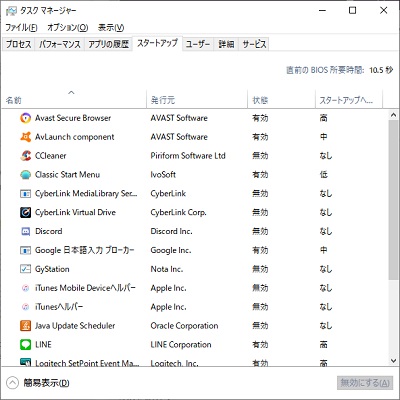Image resolution: width=400 pixels, height=400 pixels.
Task: Click the CyberLink Virtual Drive icon
Action: click(x=25, y=212)
